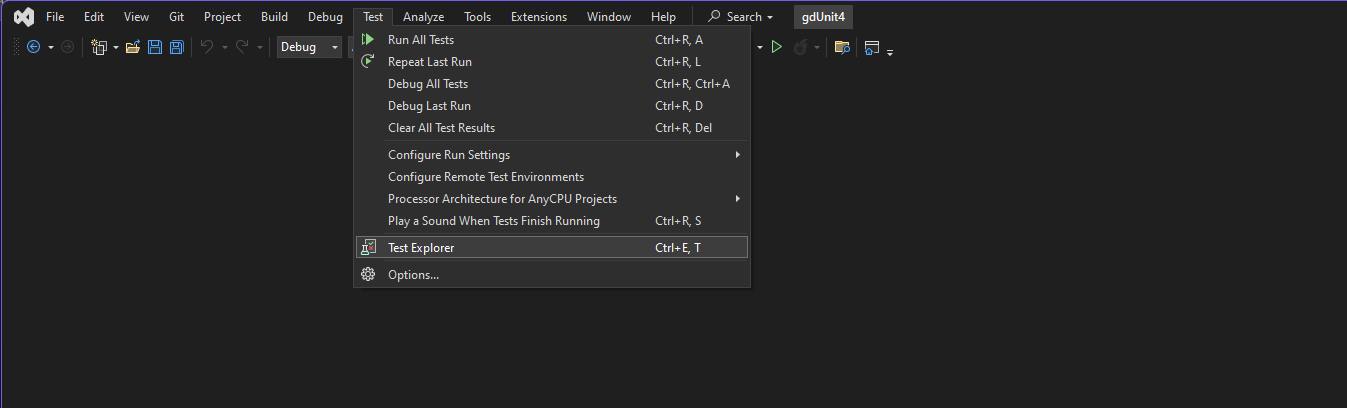The width and height of the screenshot is (1347, 408).
Task: Click the Search box in title bar
Action: click(741, 17)
